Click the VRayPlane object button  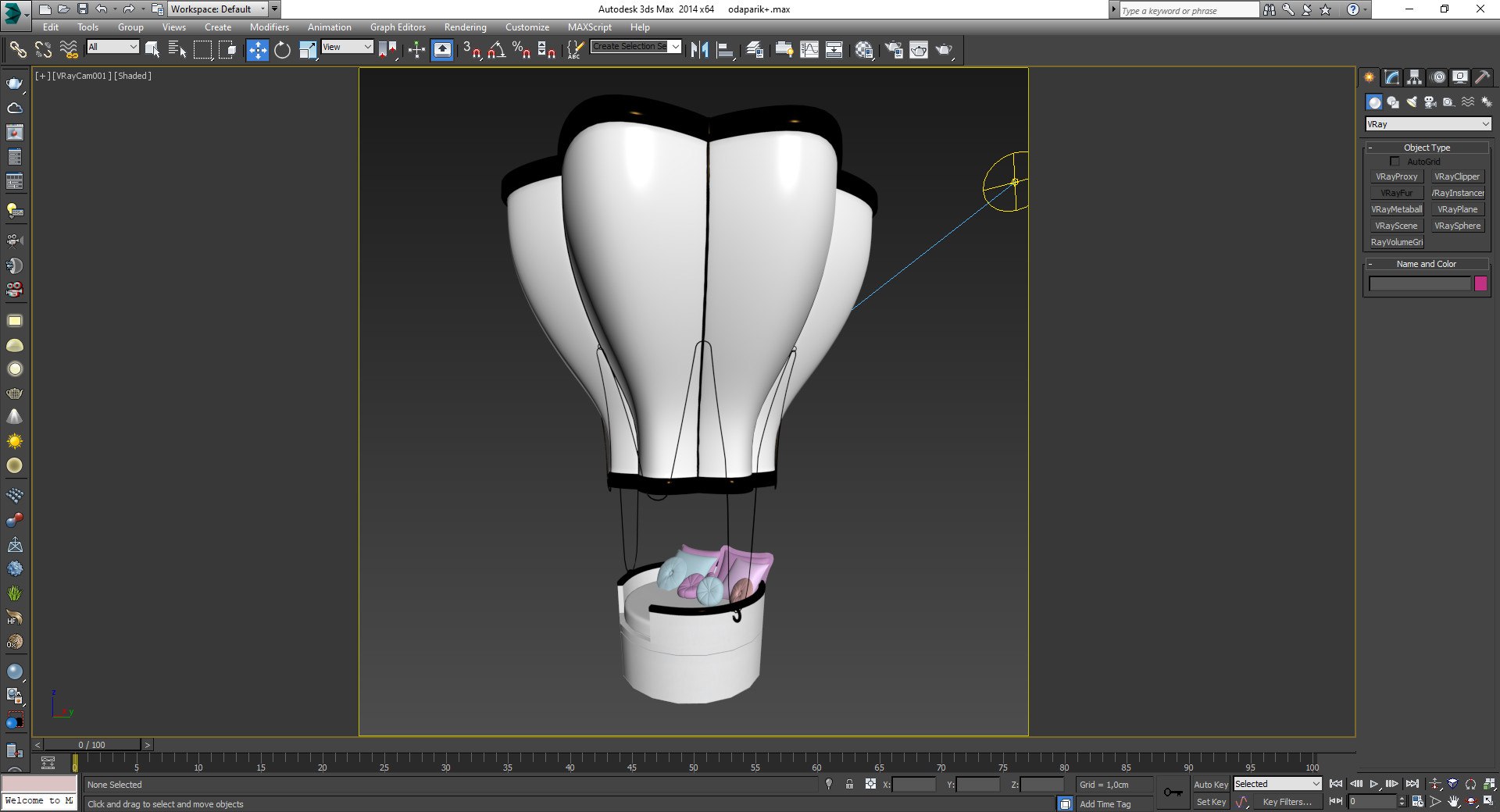pyautogui.click(x=1458, y=209)
